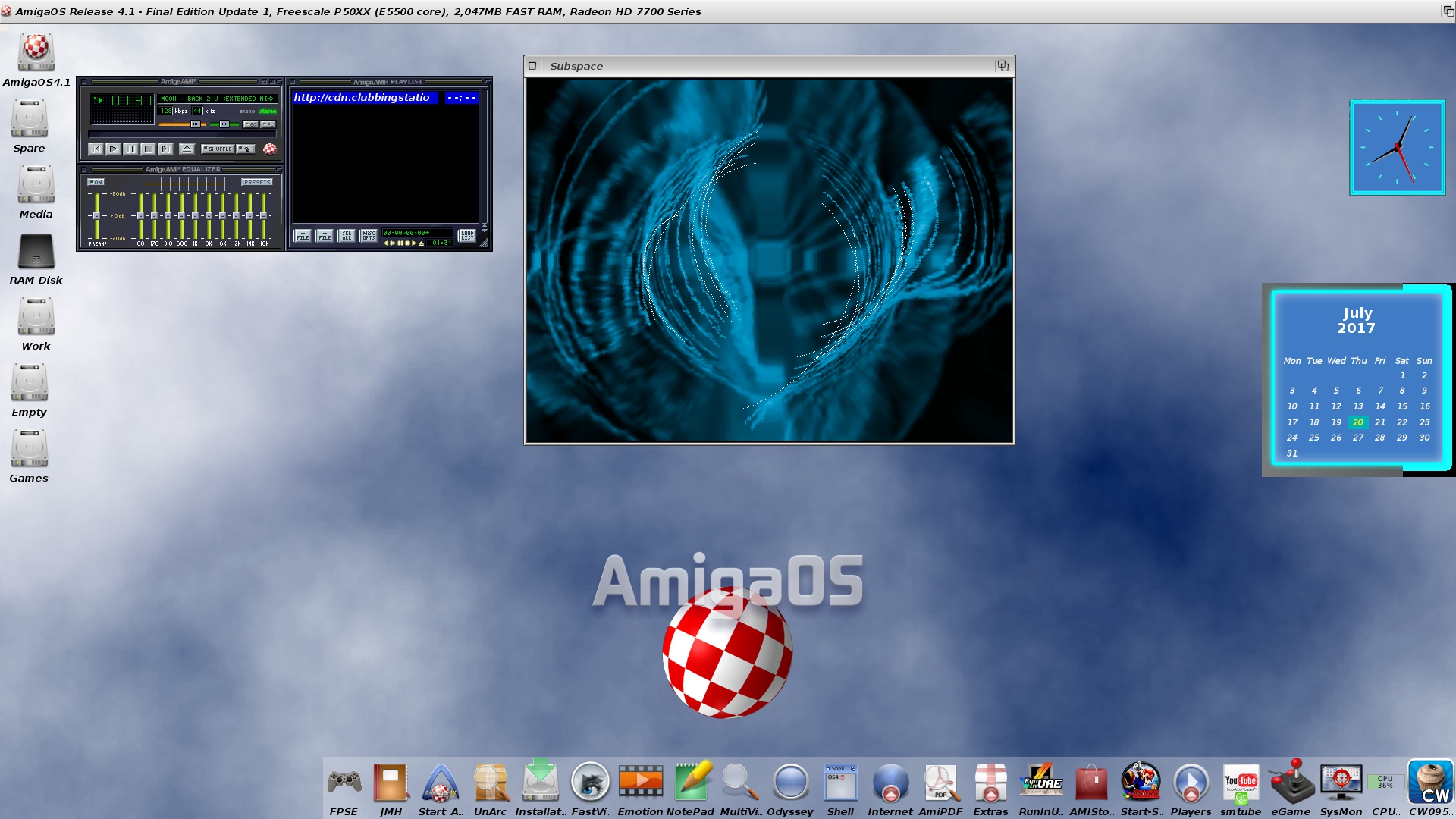
Task: Toggle PL playlist button in AmigaAMP
Action: point(268,124)
